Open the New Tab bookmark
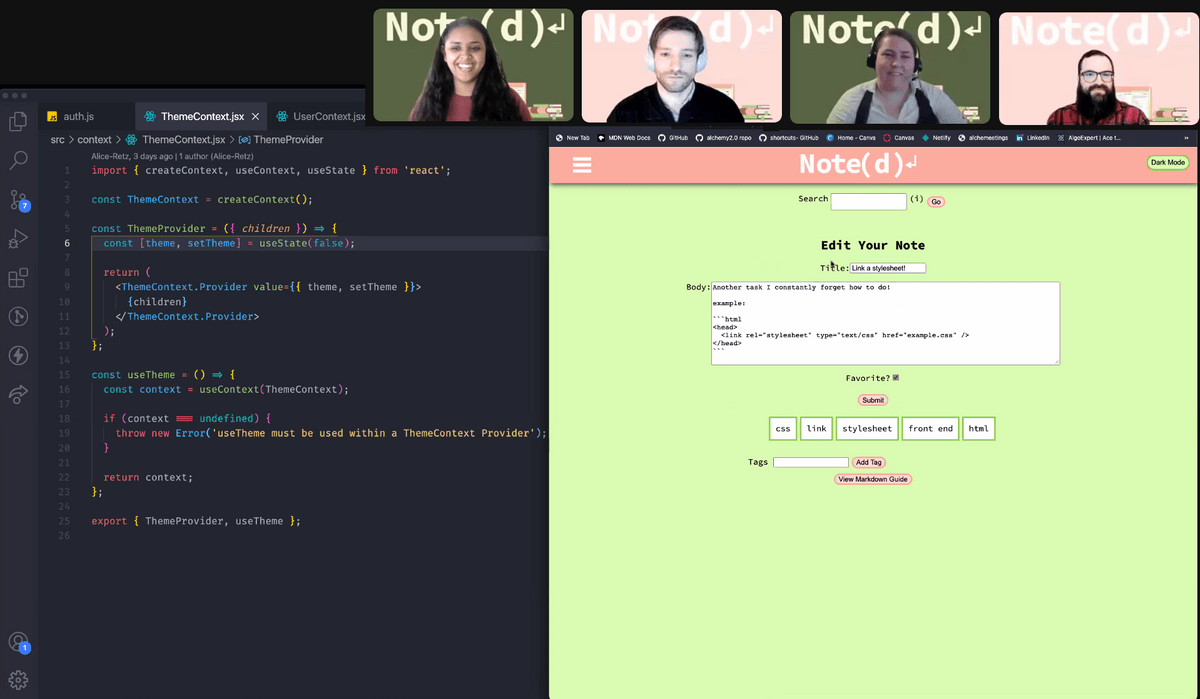Image resolution: width=1200 pixels, height=699 pixels. point(572,137)
